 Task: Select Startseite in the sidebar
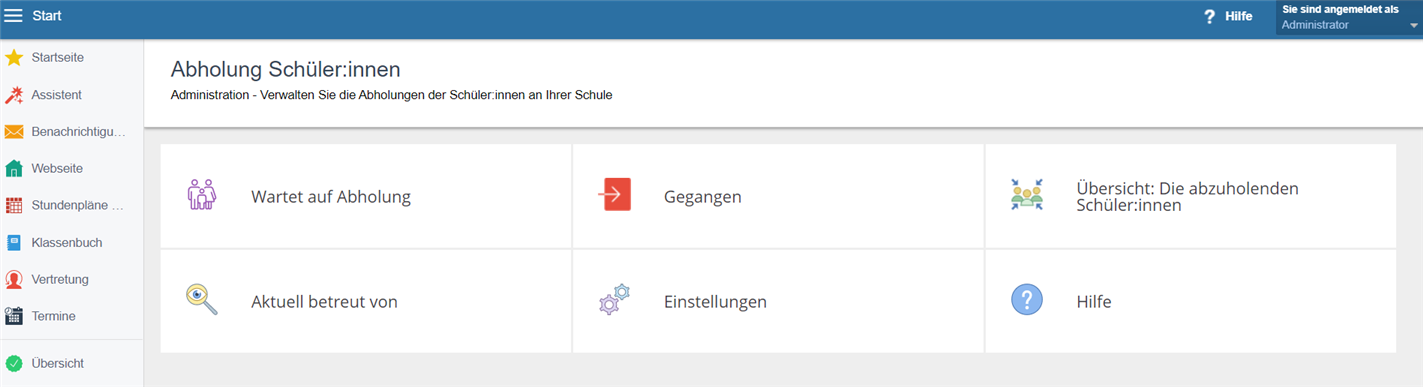(x=58, y=58)
